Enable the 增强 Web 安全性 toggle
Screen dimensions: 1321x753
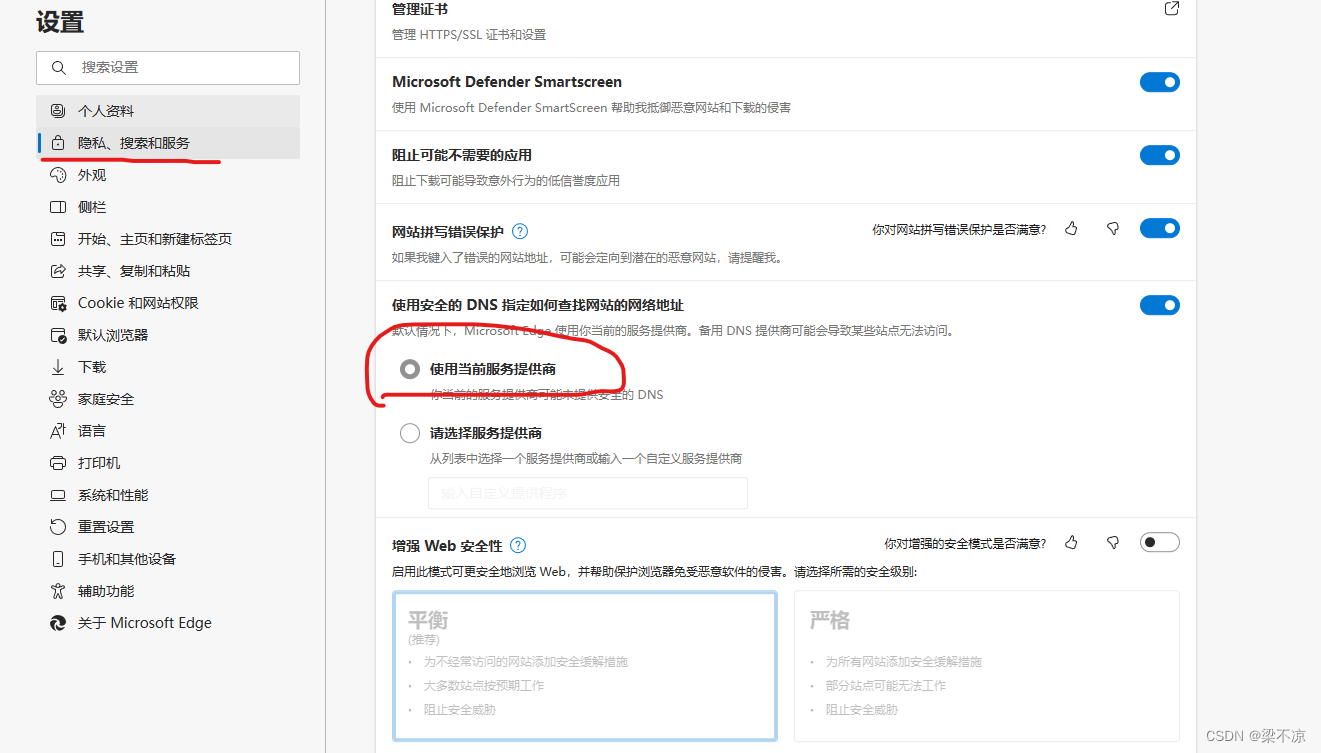(1159, 541)
